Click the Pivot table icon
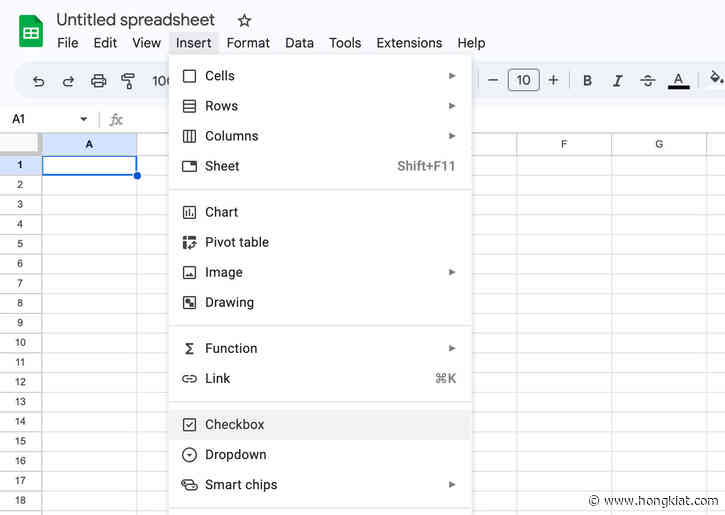This screenshot has width=725, height=515. click(x=189, y=242)
